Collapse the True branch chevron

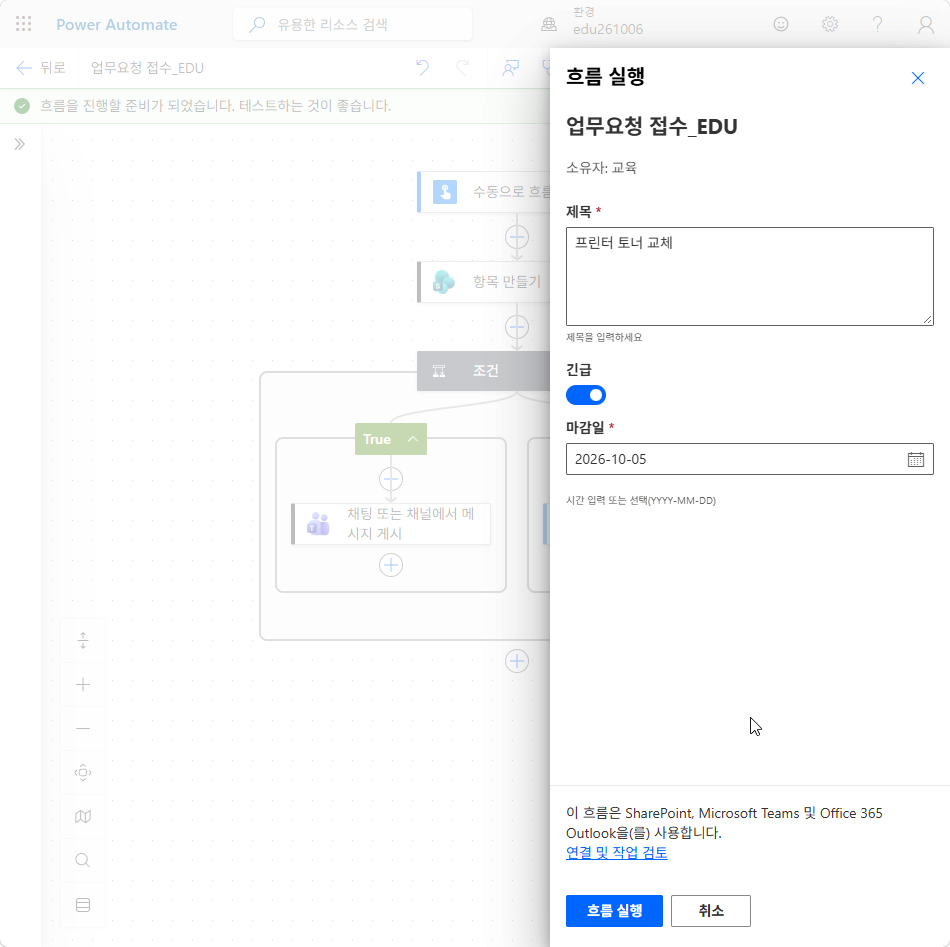click(413, 439)
